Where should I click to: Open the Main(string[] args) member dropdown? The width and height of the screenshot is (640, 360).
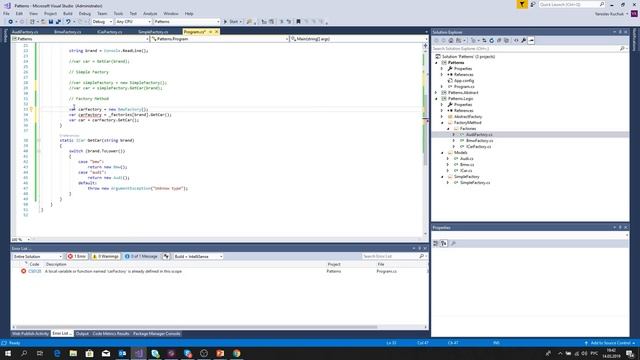pos(358,39)
